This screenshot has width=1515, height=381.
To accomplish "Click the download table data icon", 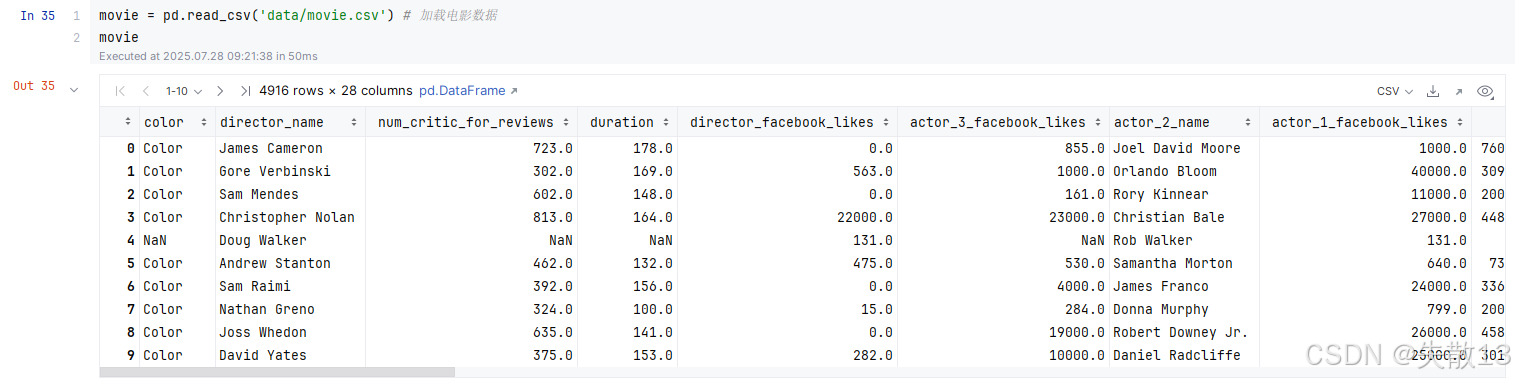I will [1433, 91].
